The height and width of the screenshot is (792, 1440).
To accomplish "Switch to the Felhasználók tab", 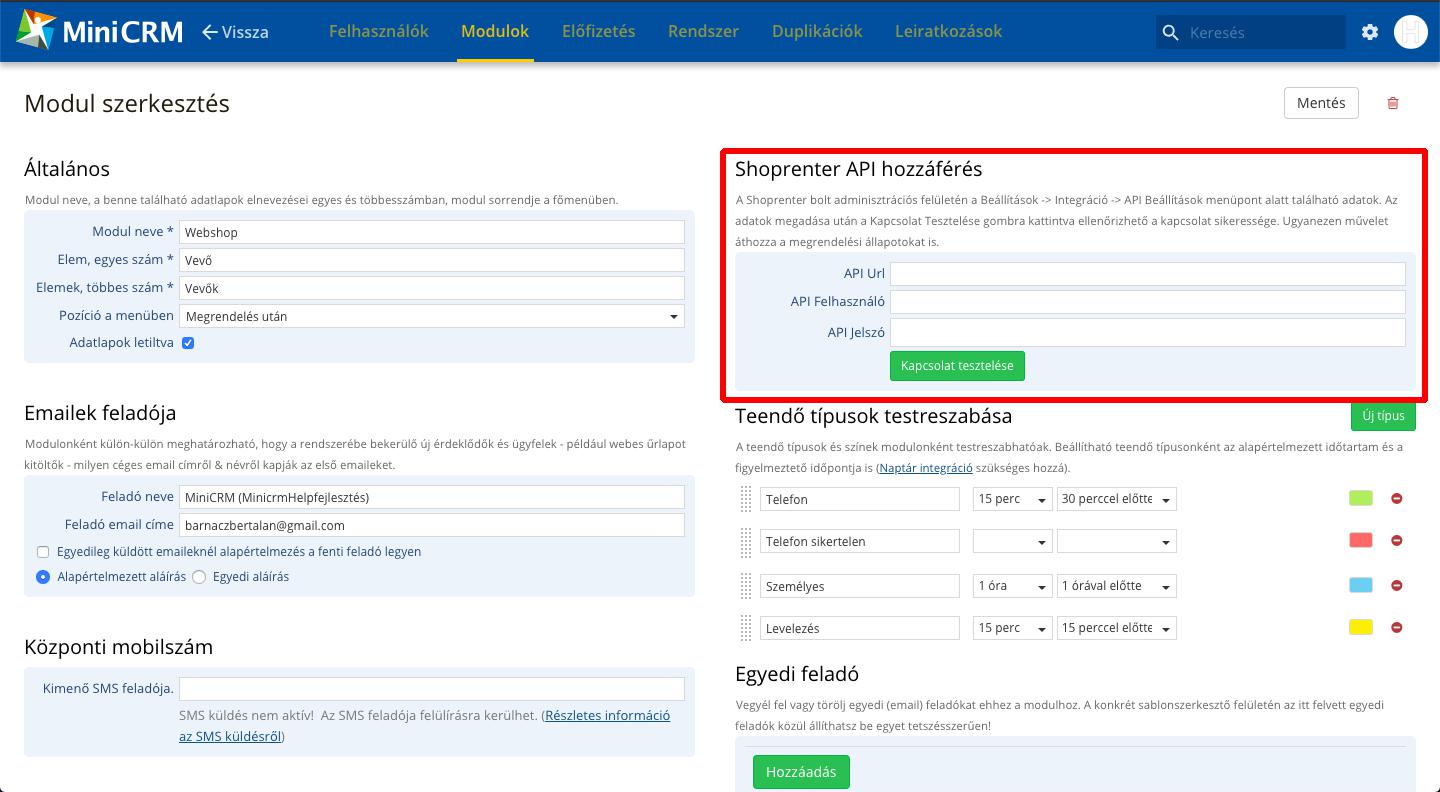I will coord(379,31).
